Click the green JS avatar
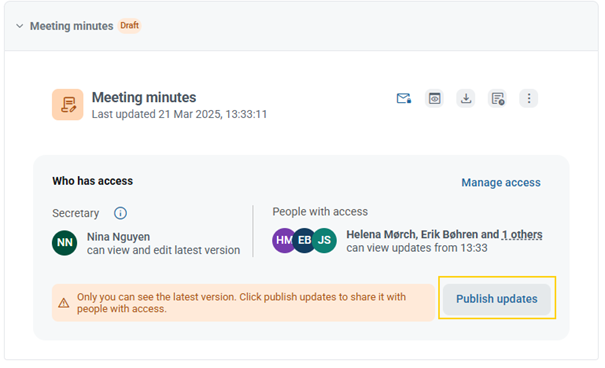The image size is (605, 368). [x=324, y=240]
